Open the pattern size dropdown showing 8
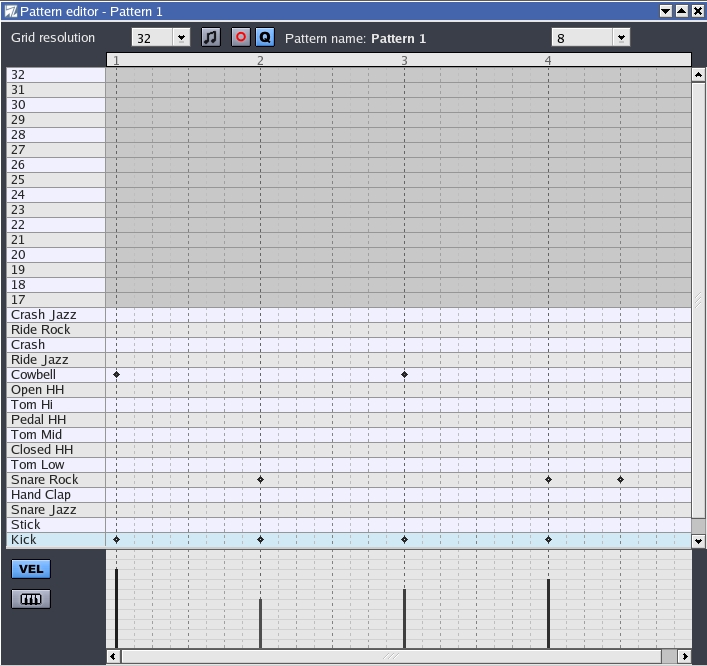 pos(590,37)
